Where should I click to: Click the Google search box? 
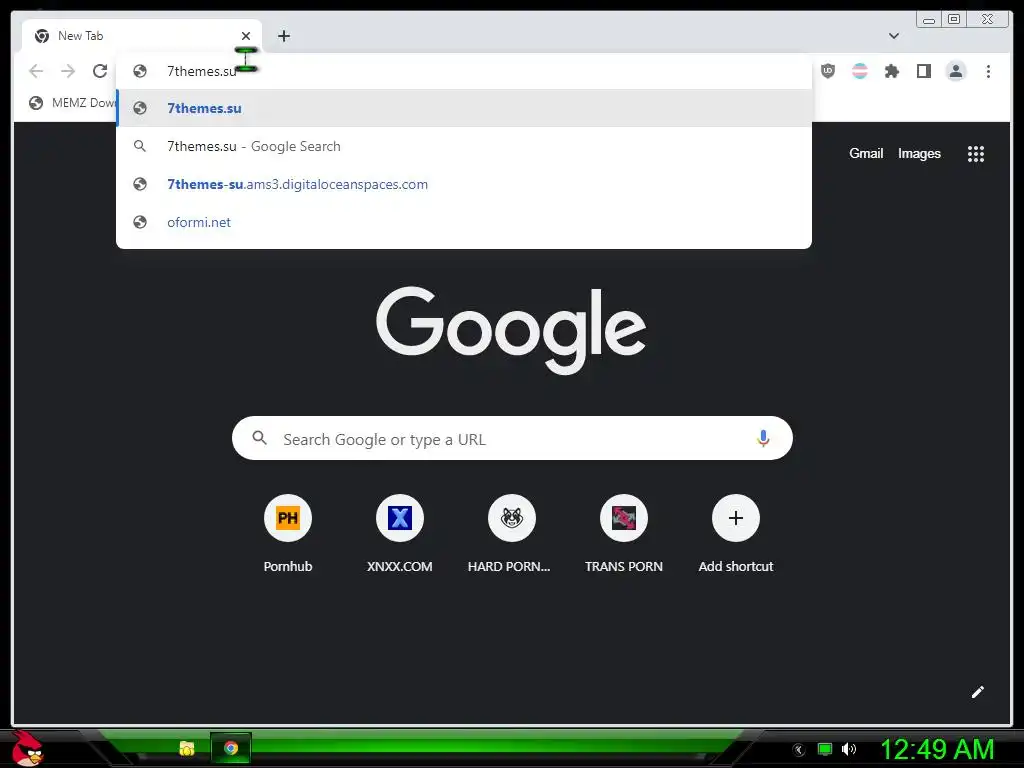pos(512,438)
